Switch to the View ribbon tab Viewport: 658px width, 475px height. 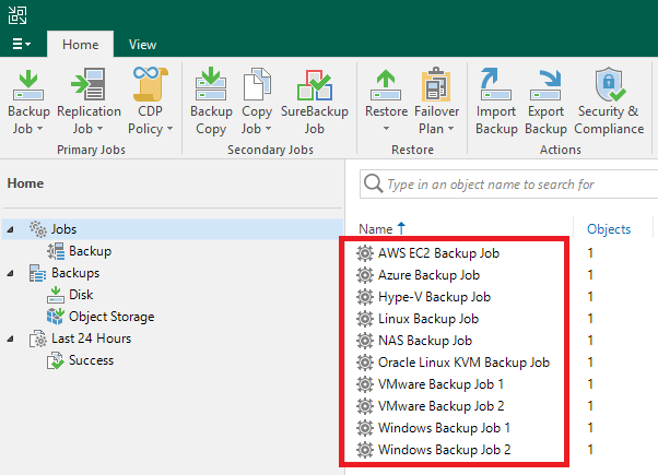(x=142, y=44)
